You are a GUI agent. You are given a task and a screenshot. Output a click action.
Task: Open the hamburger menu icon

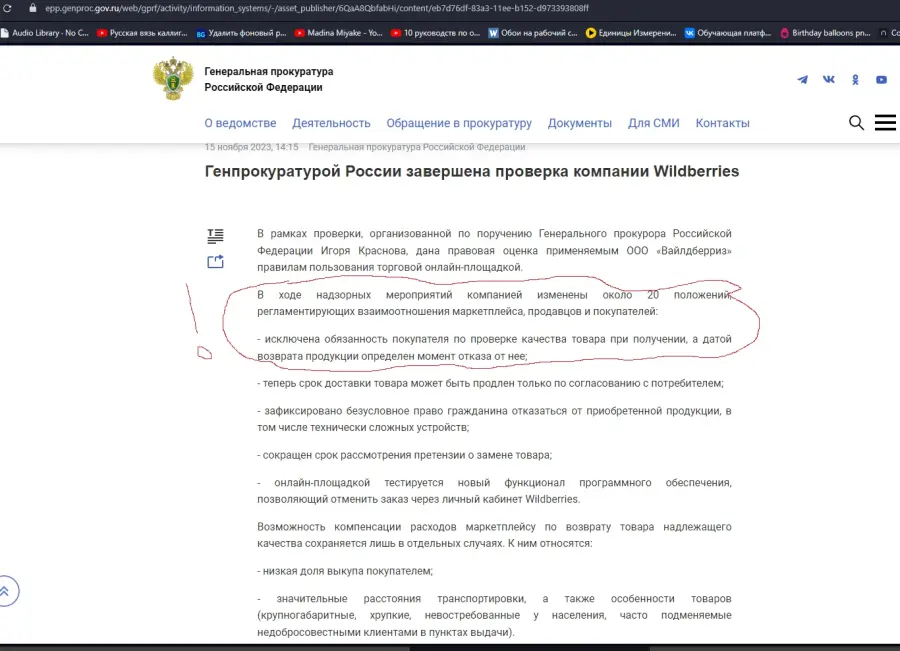pos(885,122)
